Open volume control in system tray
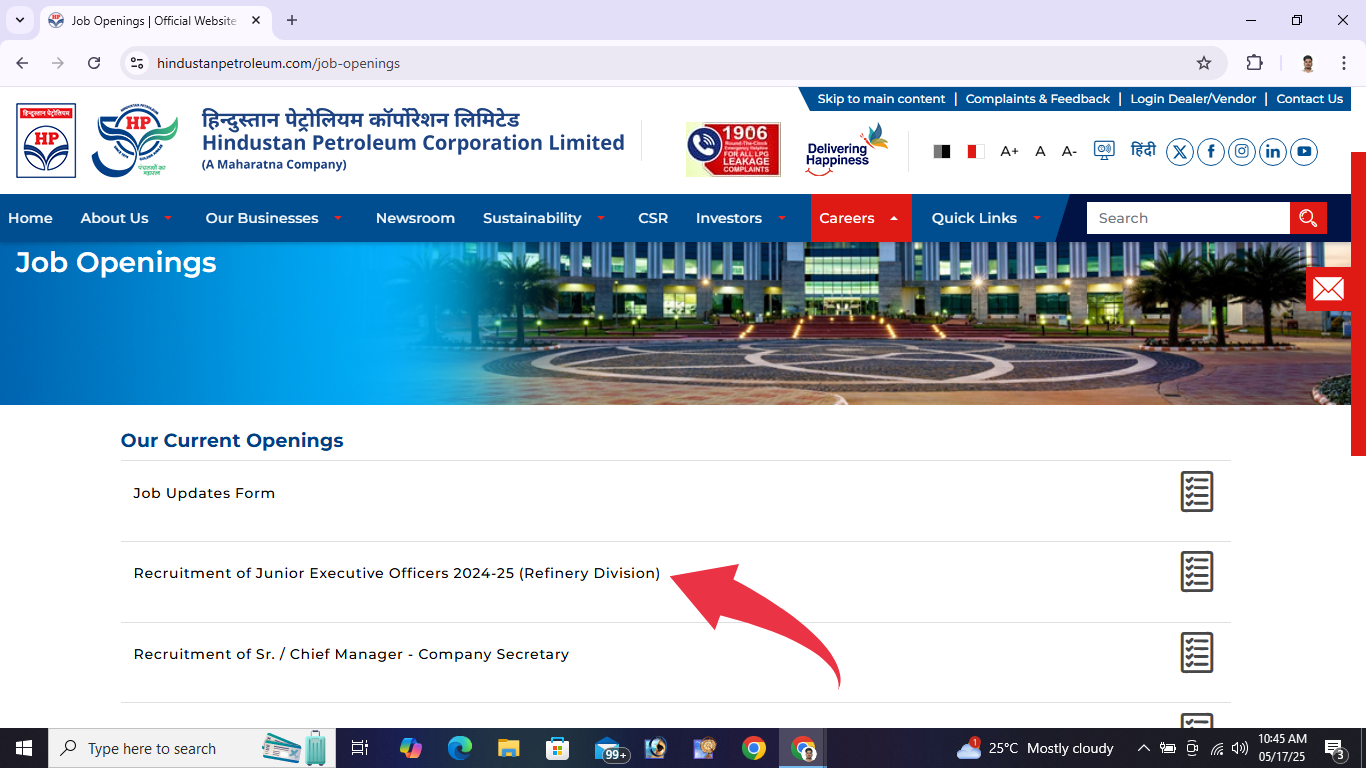 1240,748
